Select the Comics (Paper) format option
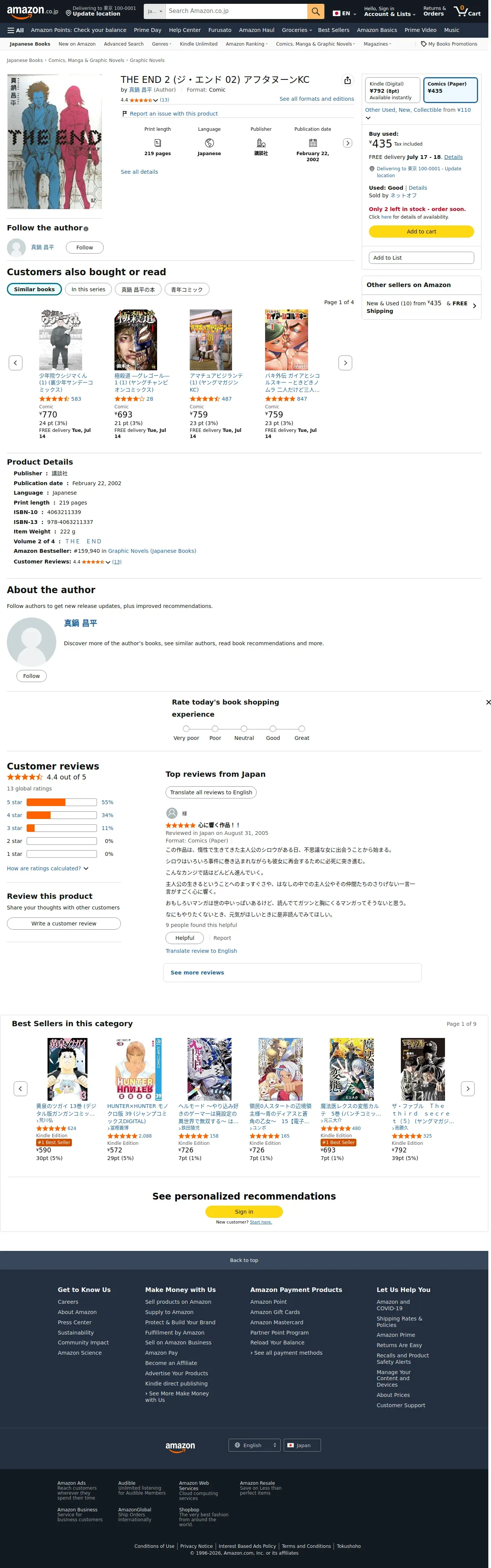491x1568 pixels. point(450,90)
